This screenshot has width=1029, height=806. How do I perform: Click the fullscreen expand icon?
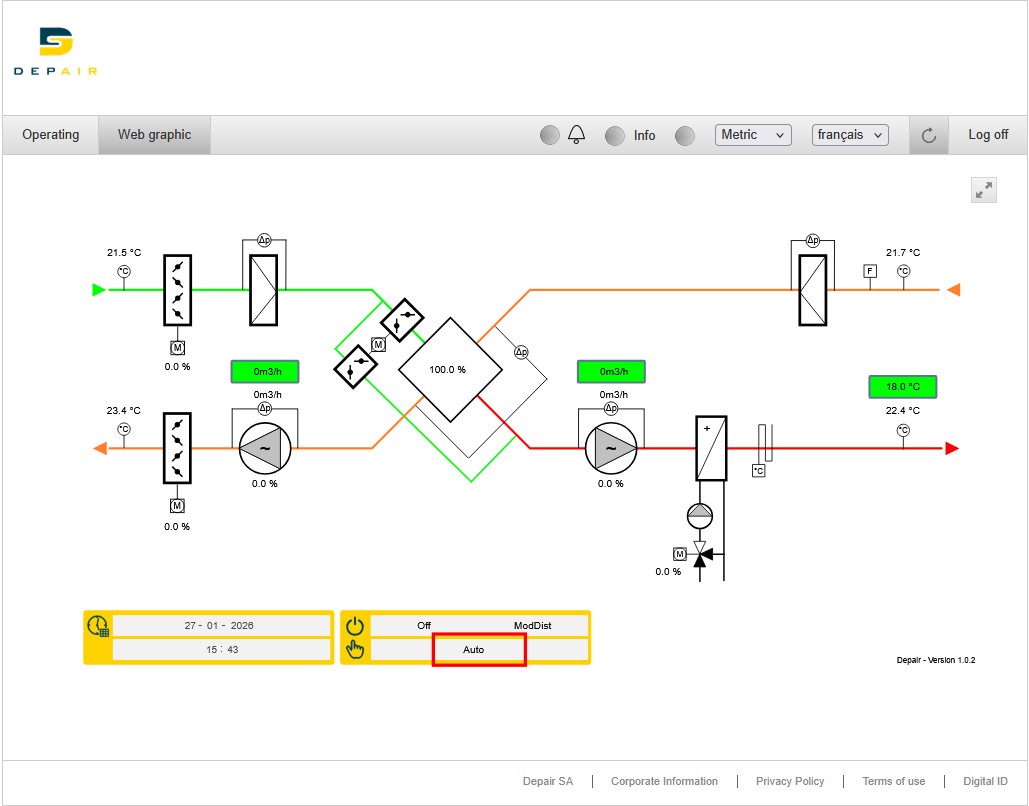(x=984, y=190)
